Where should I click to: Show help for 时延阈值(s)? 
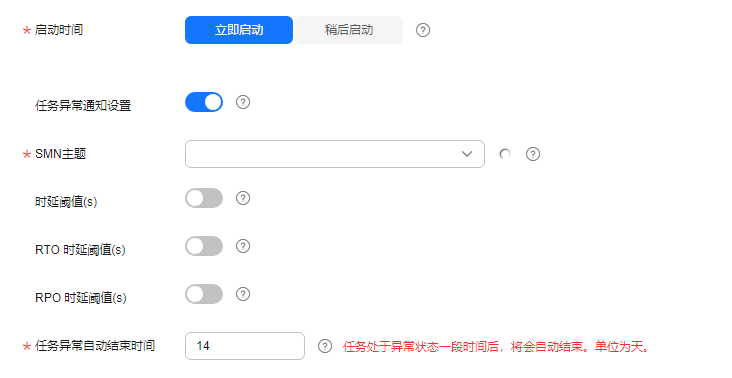[x=243, y=198]
